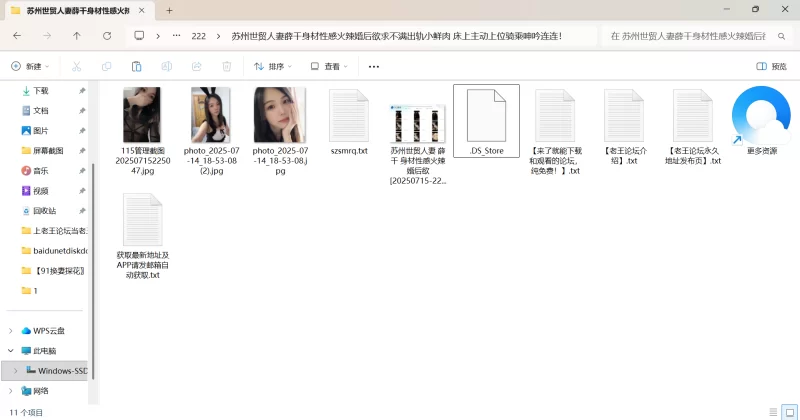Viewport: 800px width, 420px height.
Task: Open a new tab with plus button
Action: [169, 10]
